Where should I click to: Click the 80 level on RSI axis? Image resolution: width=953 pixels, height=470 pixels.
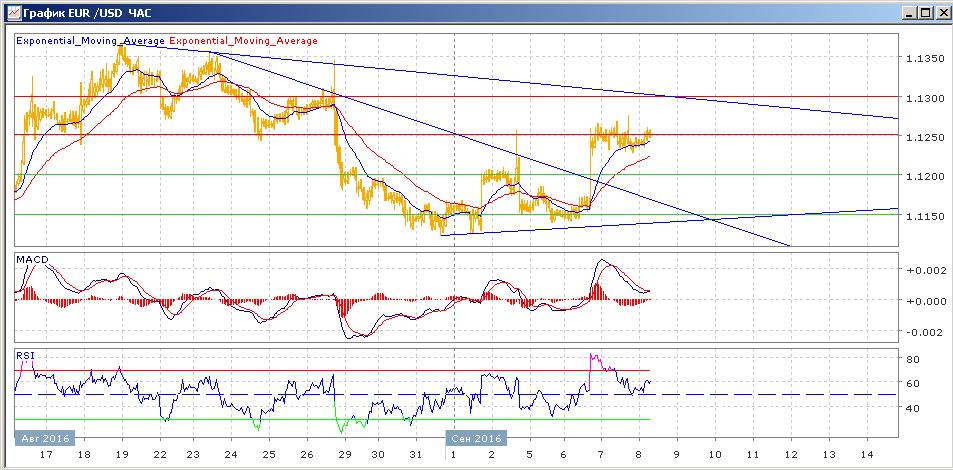point(913,359)
